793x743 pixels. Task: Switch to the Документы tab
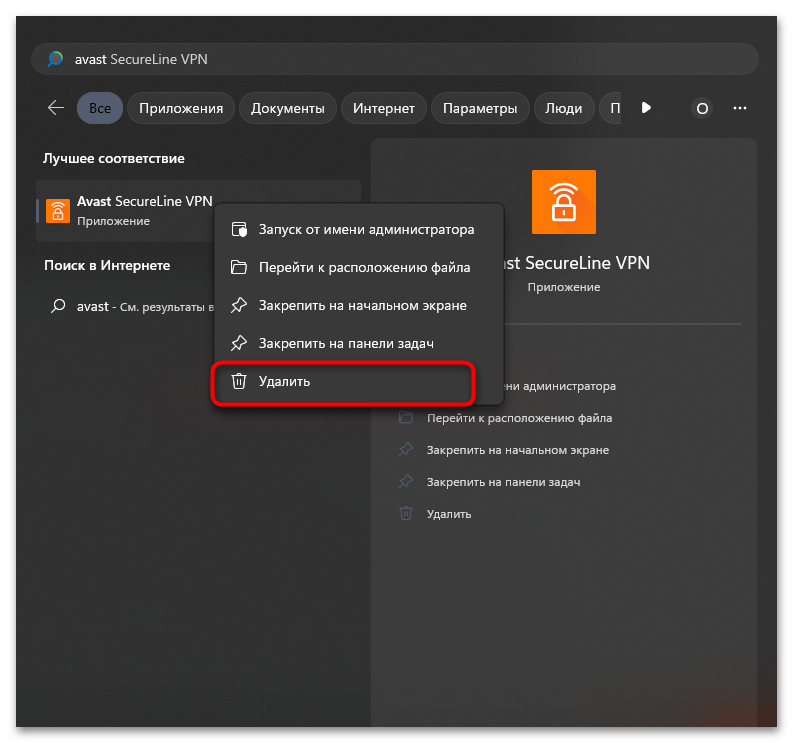click(x=288, y=108)
